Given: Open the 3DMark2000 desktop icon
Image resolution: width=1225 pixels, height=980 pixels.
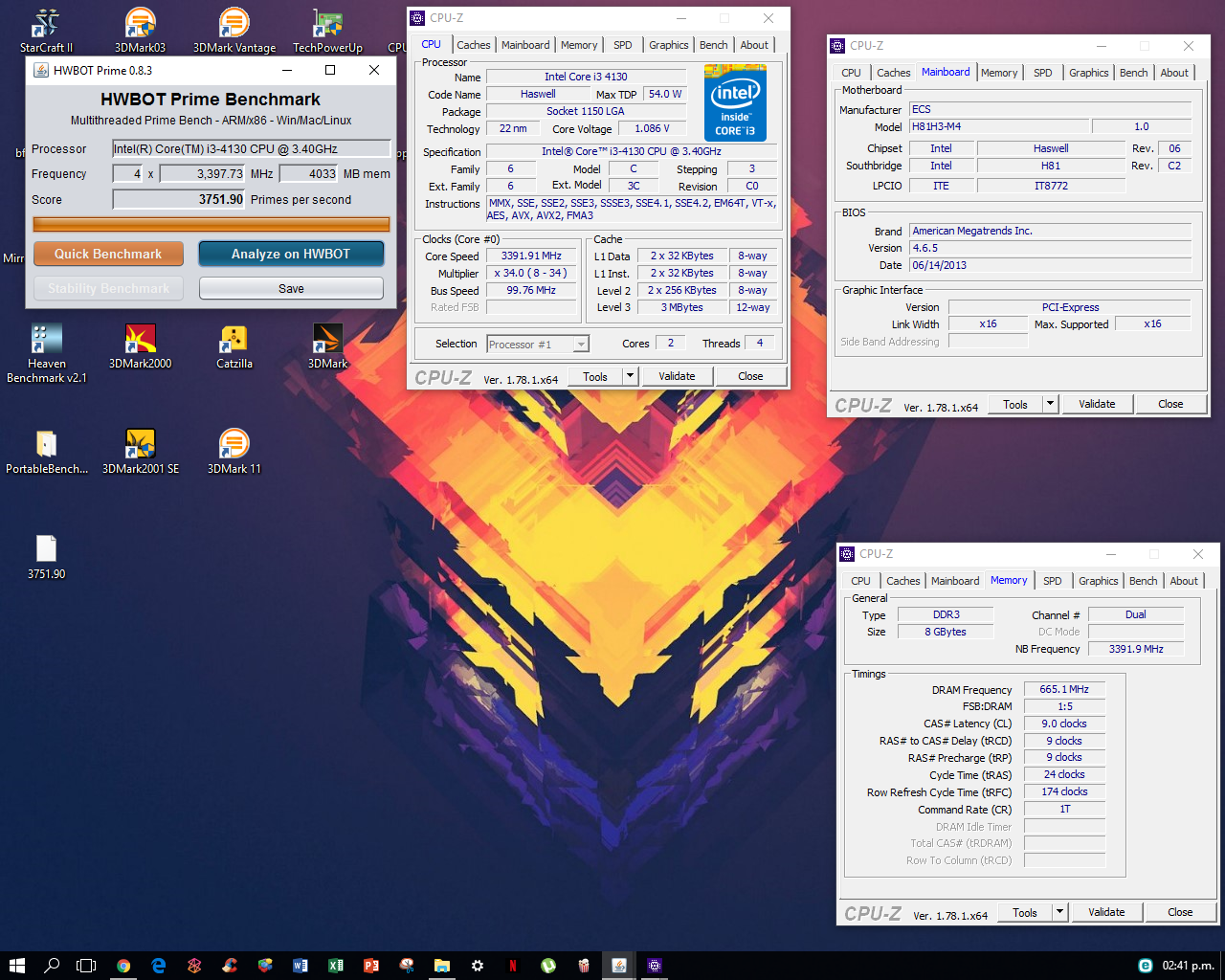Looking at the screenshot, I should [140, 346].
